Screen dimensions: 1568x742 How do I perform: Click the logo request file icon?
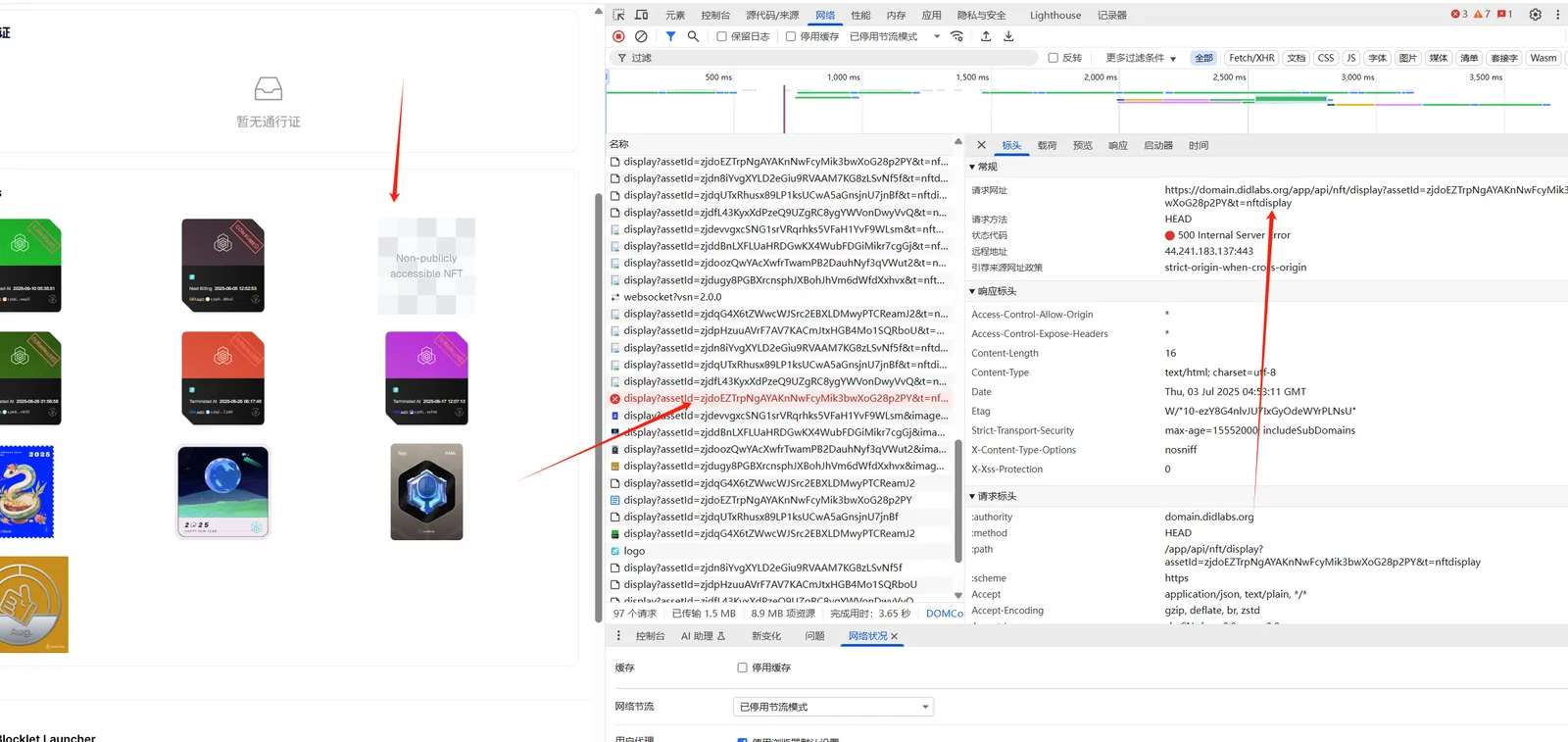pyautogui.click(x=615, y=551)
